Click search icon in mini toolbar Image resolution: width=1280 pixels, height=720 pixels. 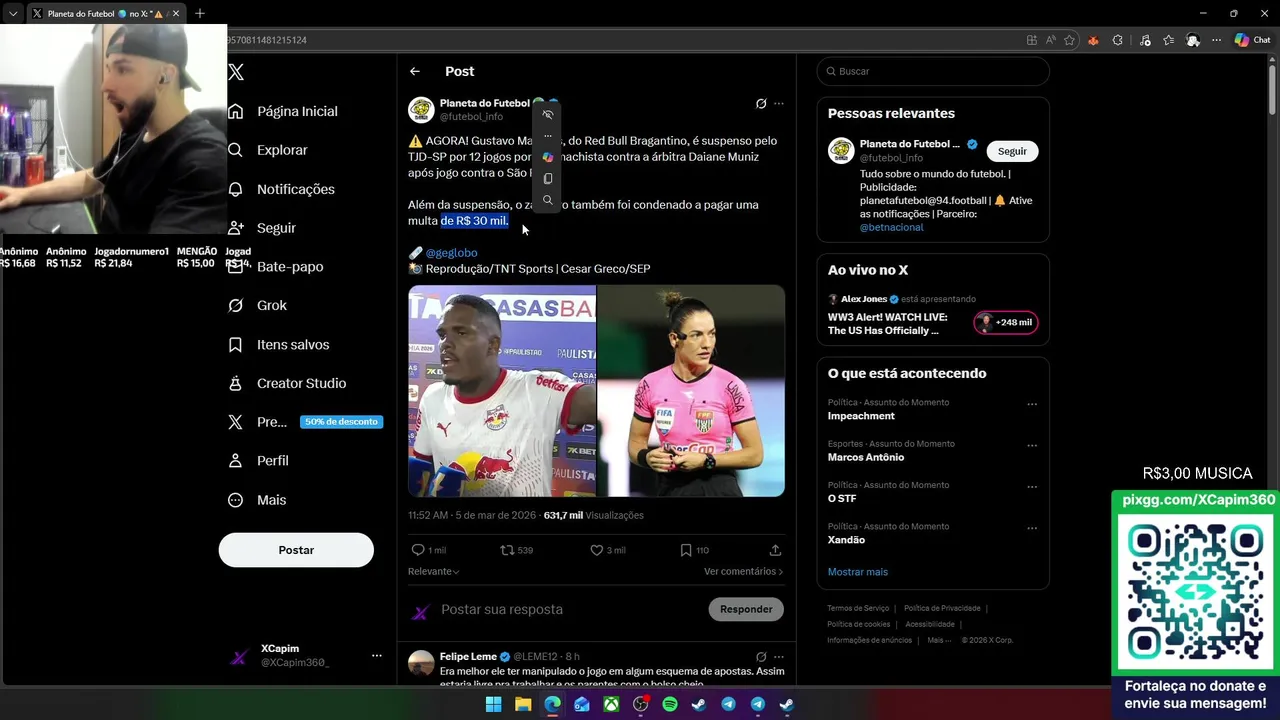click(547, 200)
